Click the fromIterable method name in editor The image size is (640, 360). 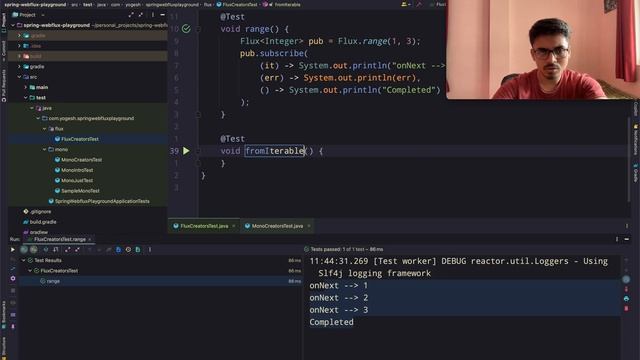(275, 151)
